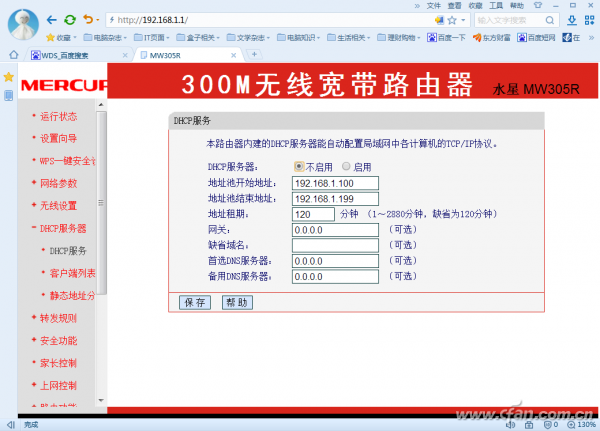The height and width of the screenshot is (431, 600).
Task: Click the 网关 input field
Action: click(x=335, y=230)
